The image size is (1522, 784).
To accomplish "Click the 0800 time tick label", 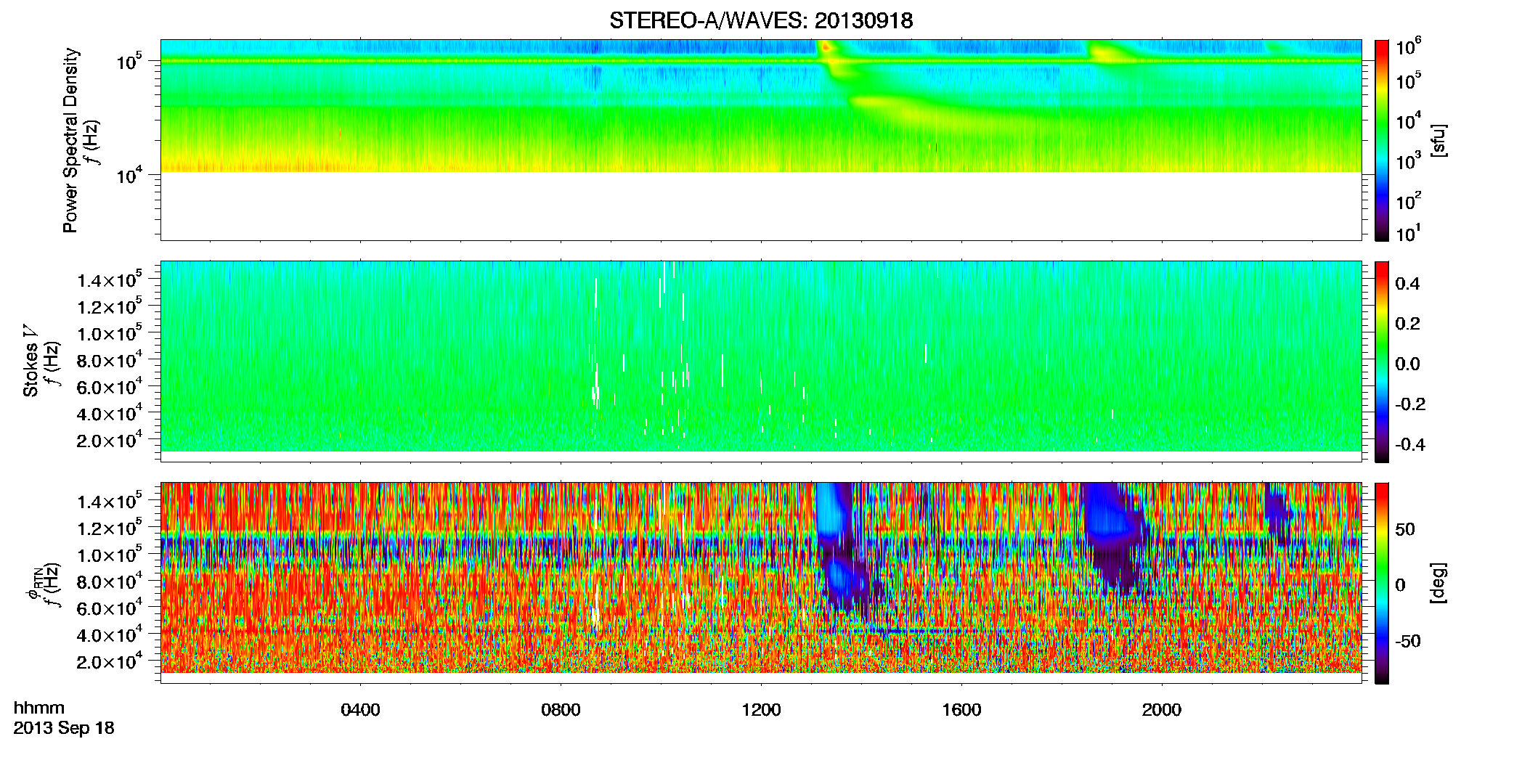I will [561, 710].
